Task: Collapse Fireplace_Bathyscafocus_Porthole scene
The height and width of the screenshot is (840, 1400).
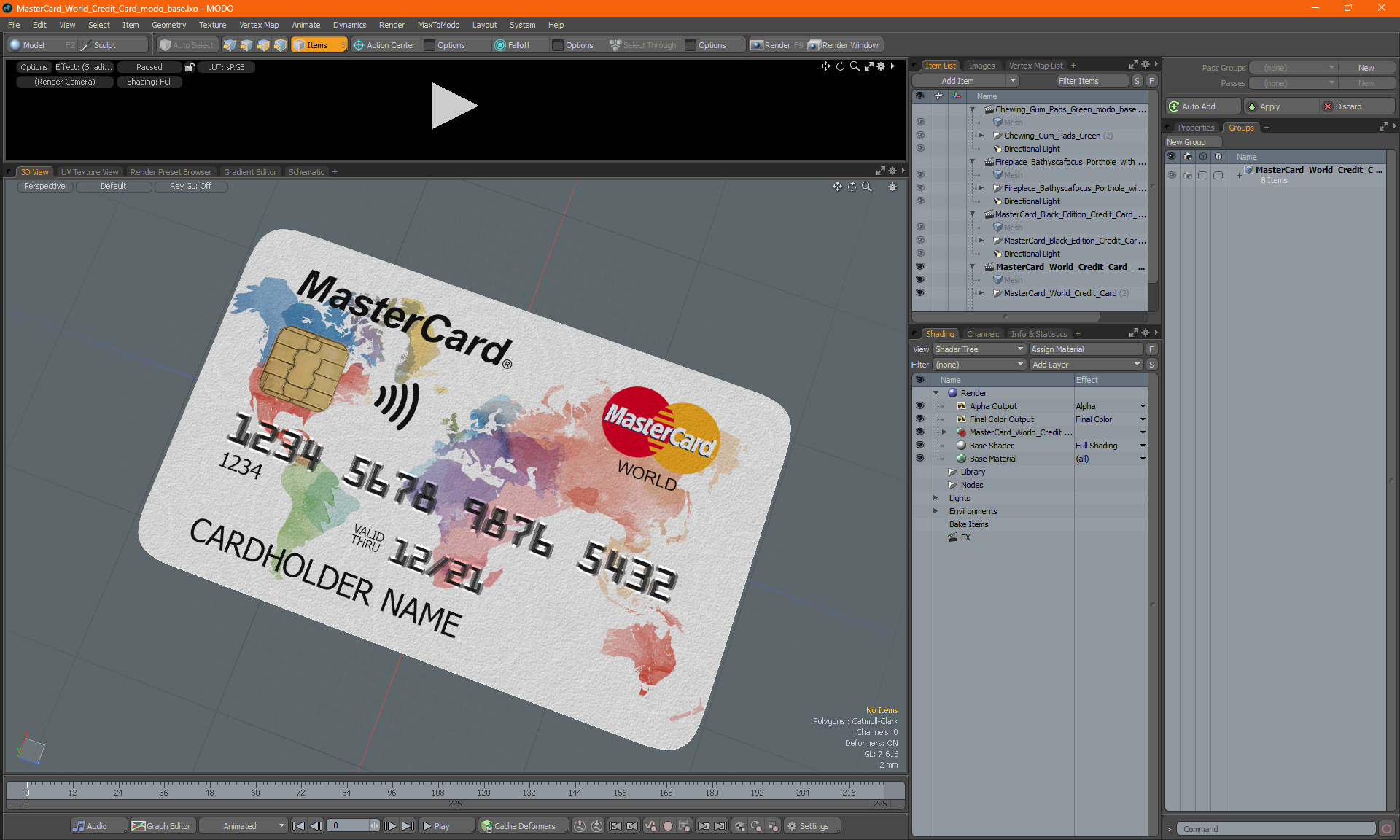Action: tap(972, 162)
